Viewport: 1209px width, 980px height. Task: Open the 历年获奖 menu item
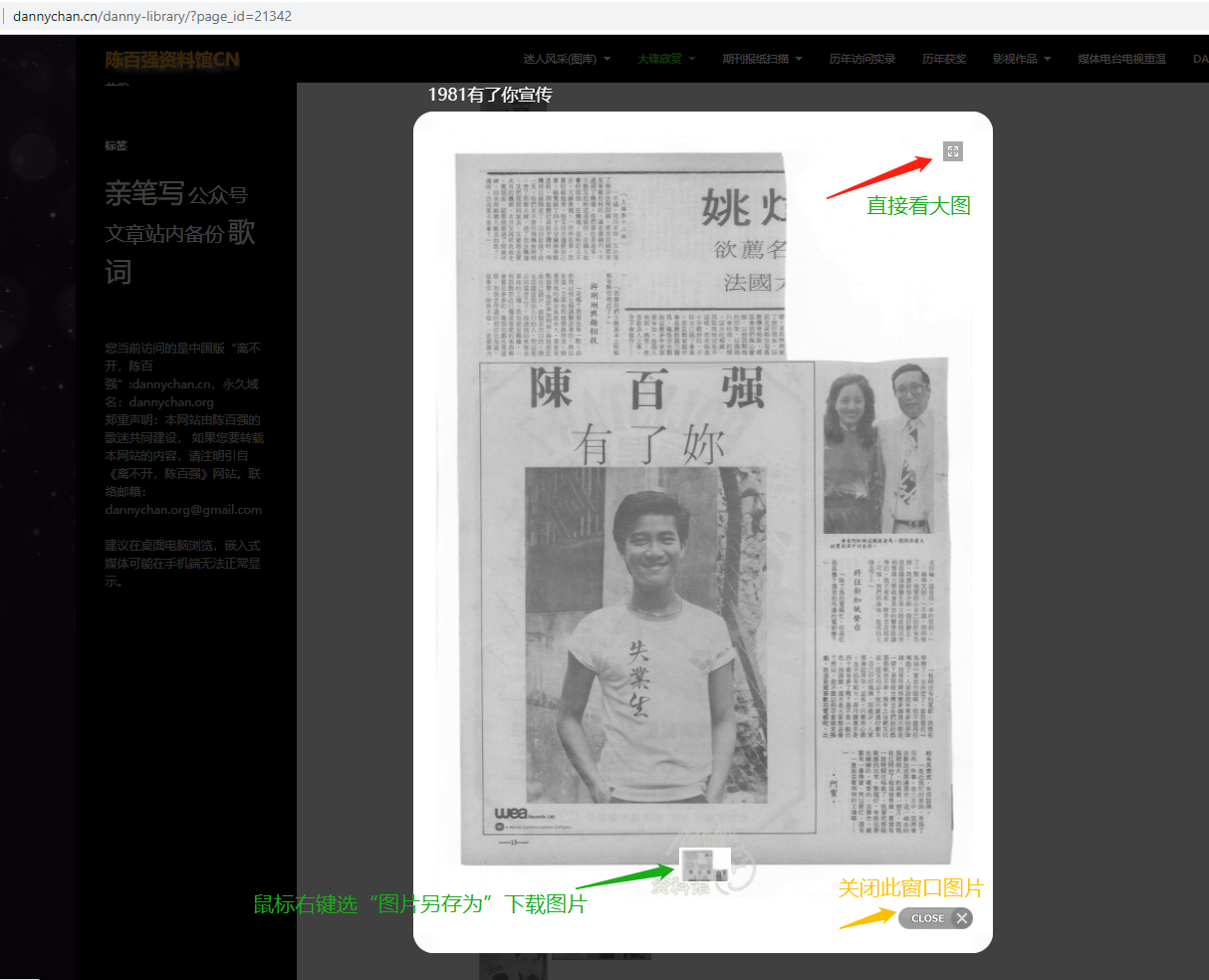[944, 59]
